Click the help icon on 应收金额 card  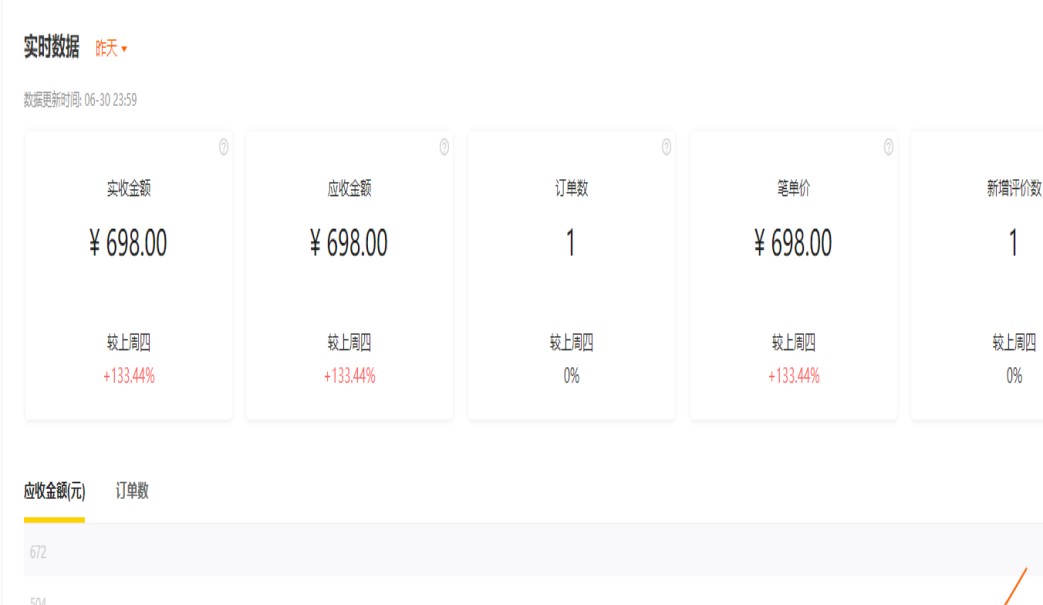click(x=444, y=147)
